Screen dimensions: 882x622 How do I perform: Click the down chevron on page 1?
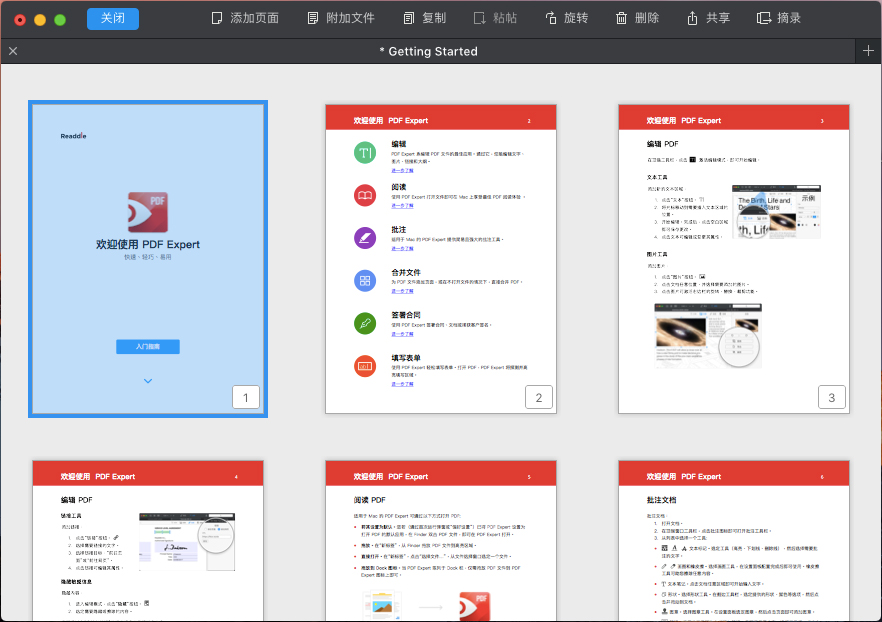pyautogui.click(x=148, y=381)
